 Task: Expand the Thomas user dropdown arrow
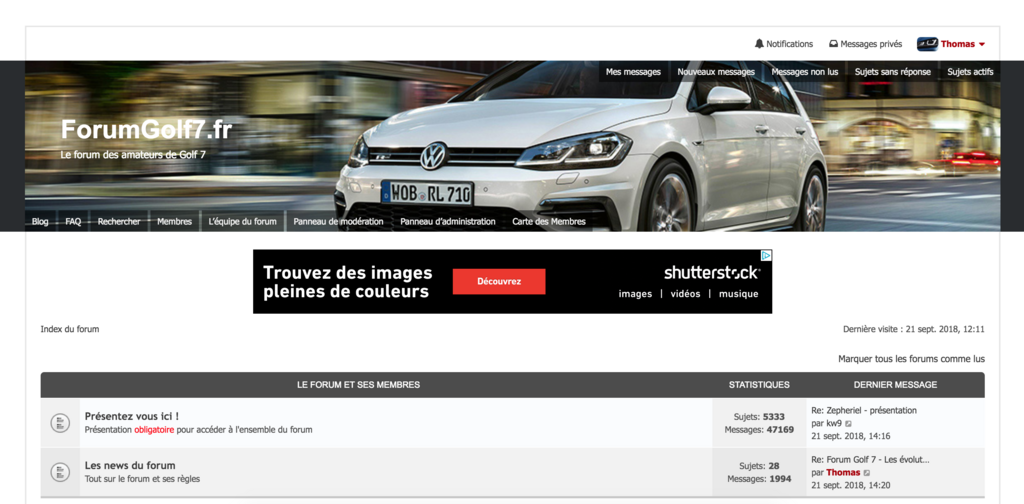[982, 44]
